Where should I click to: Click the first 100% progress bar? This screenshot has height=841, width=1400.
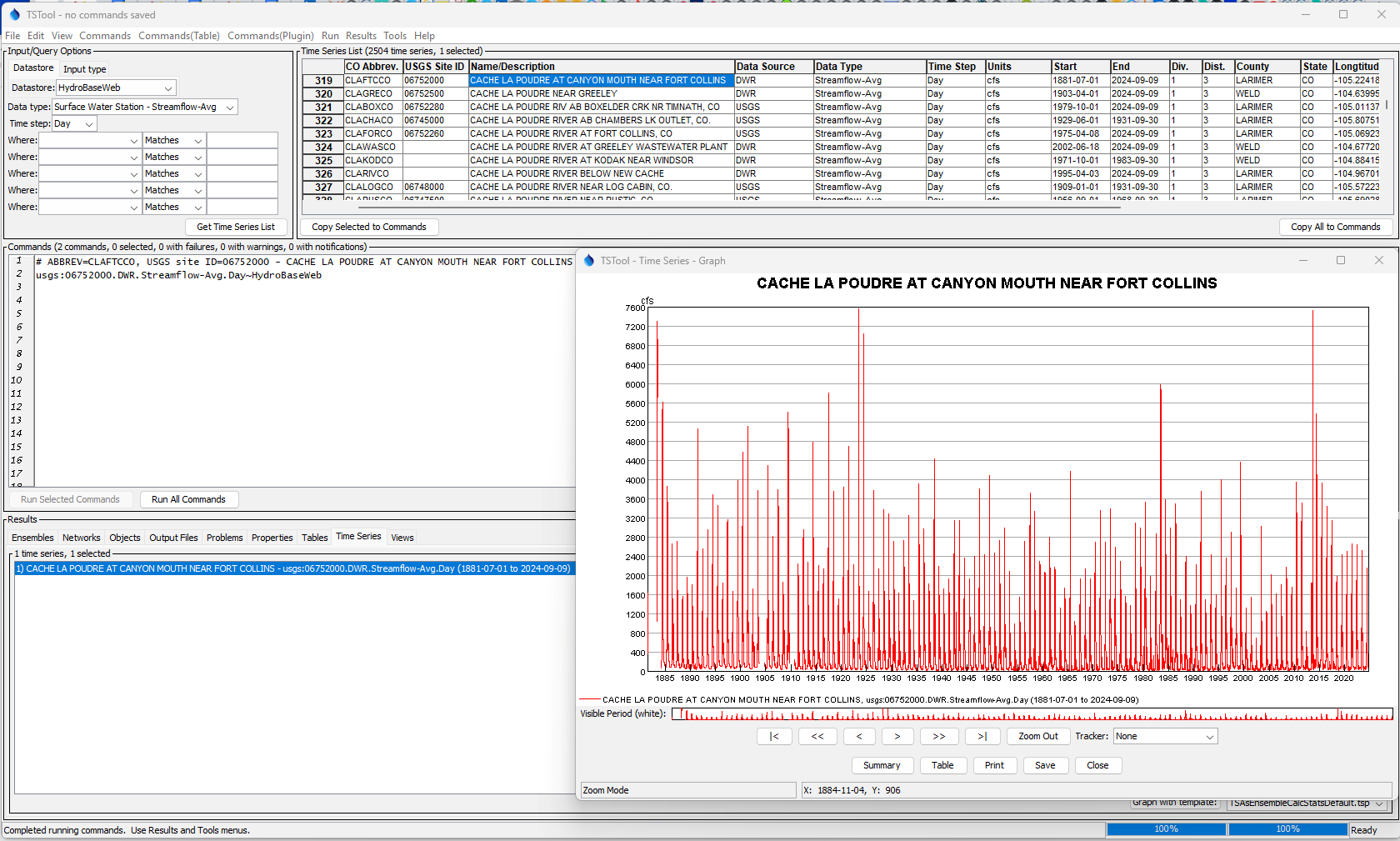(x=1166, y=829)
